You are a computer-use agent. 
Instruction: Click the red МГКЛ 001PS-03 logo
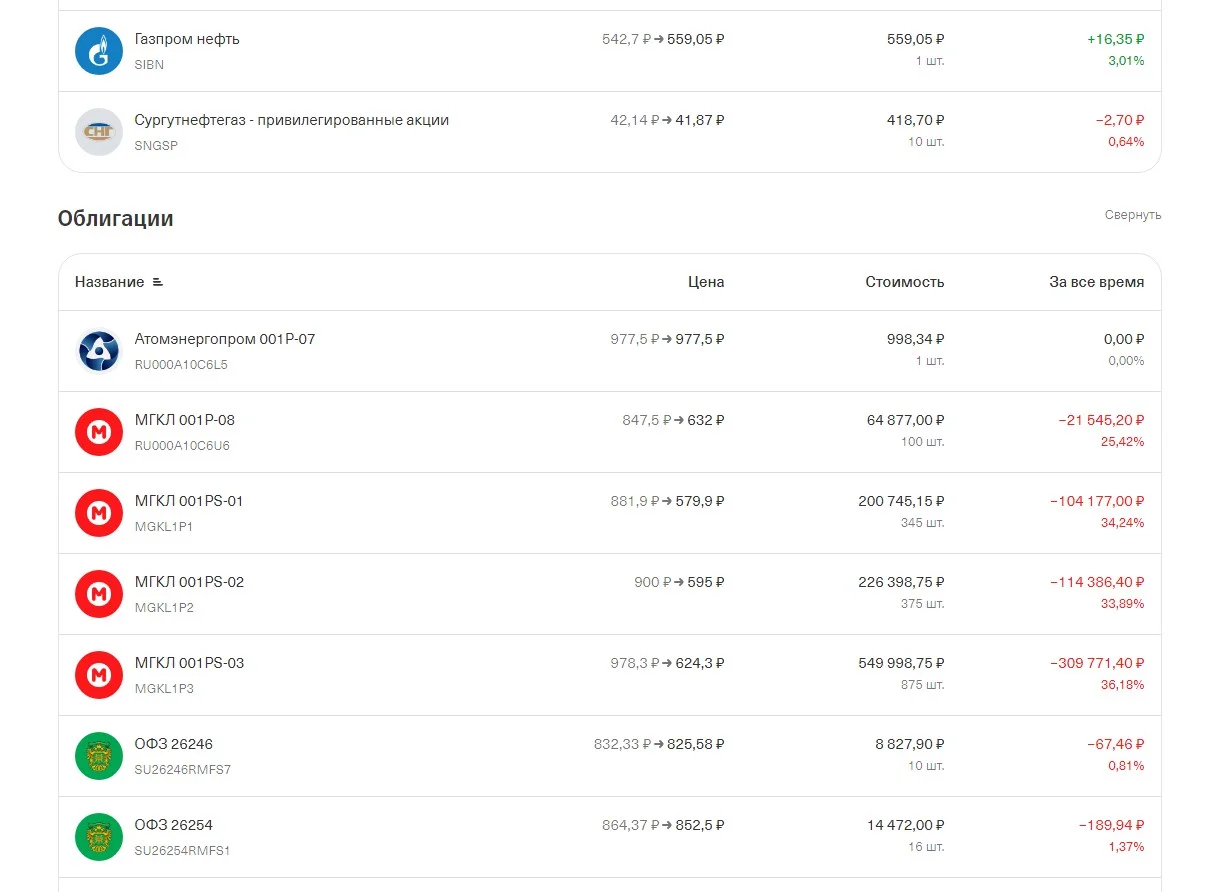(99, 675)
